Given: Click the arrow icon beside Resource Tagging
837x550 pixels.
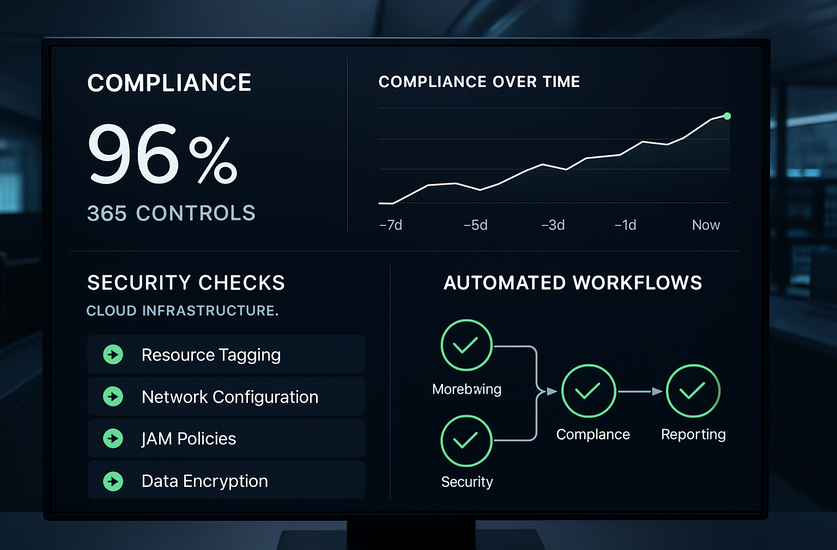Looking at the screenshot, I should click(113, 355).
